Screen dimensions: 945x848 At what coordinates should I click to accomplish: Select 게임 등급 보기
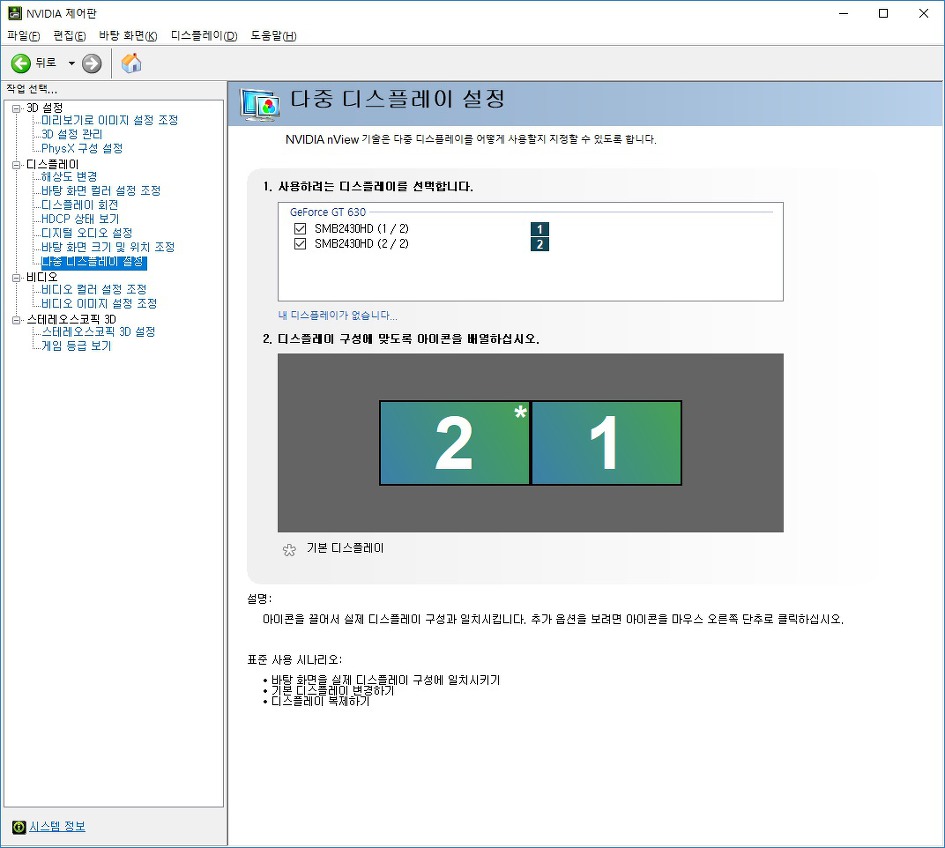point(76,346)
